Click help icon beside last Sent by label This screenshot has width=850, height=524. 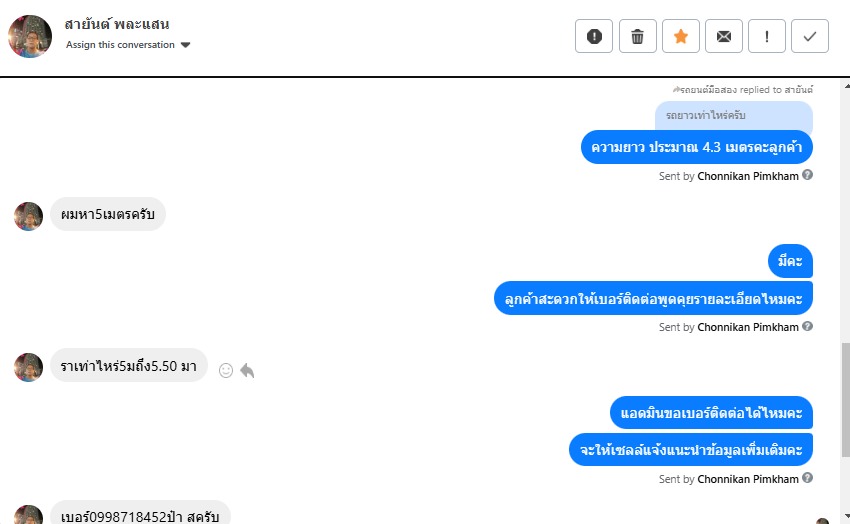tap(807, 477)
